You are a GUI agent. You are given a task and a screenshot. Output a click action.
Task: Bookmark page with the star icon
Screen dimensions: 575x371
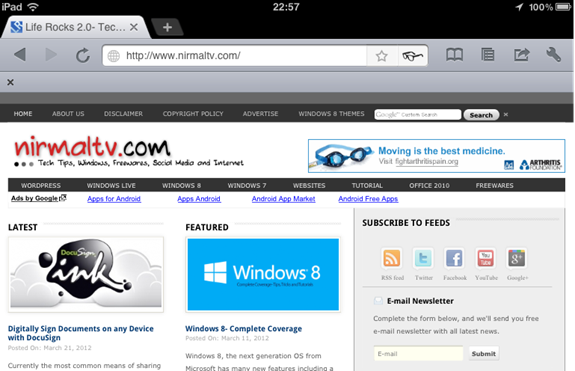[x=381, y=56]
